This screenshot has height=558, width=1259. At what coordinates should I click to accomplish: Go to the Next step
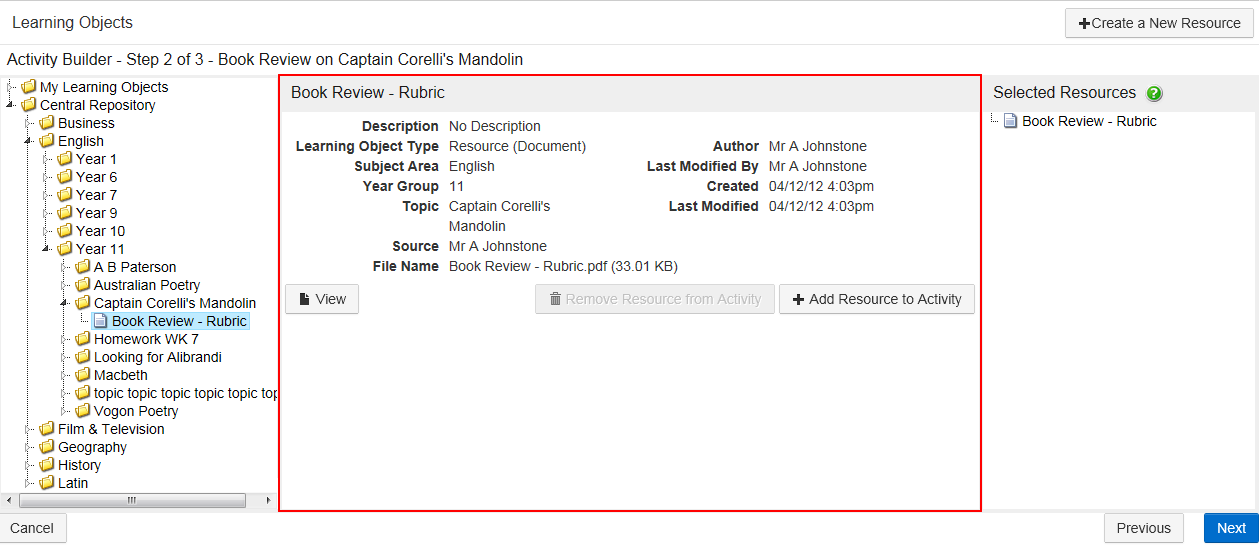coord(1230,528)
